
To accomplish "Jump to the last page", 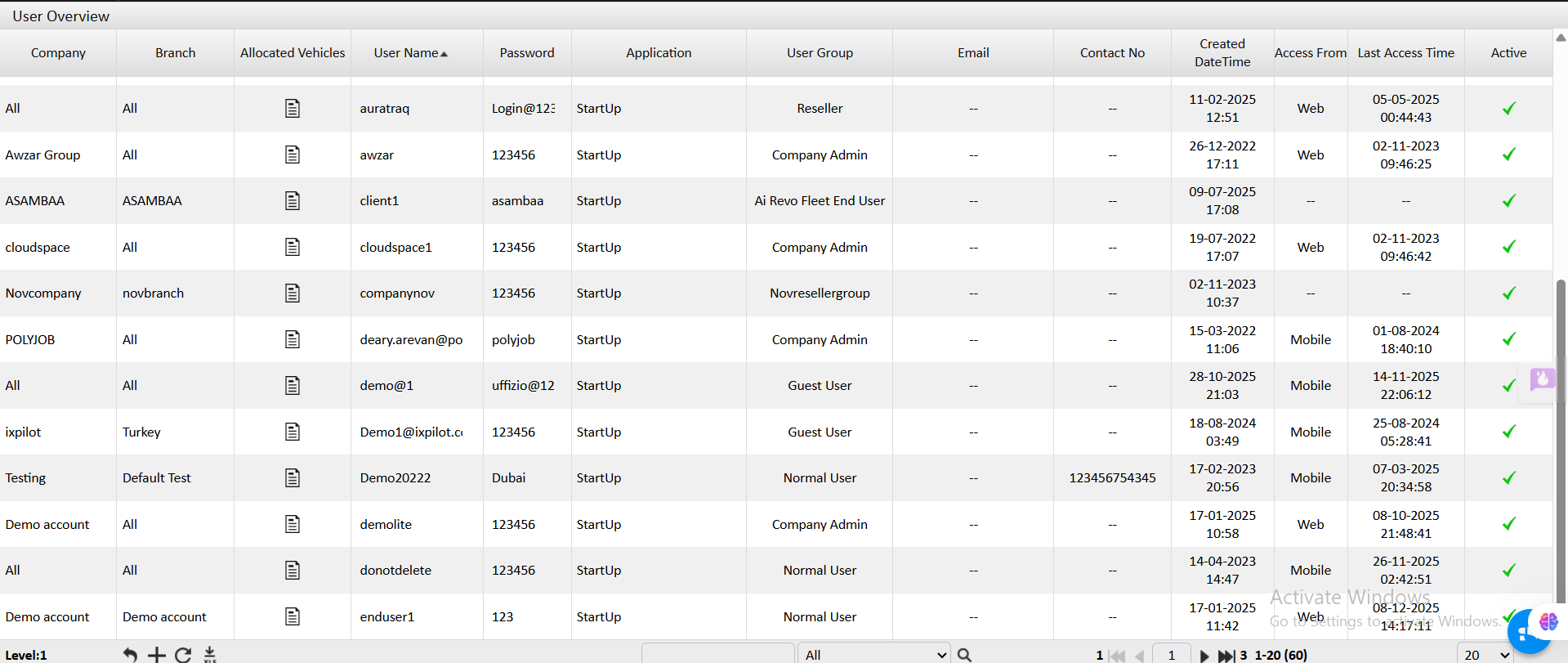I will coord(1226,656).
